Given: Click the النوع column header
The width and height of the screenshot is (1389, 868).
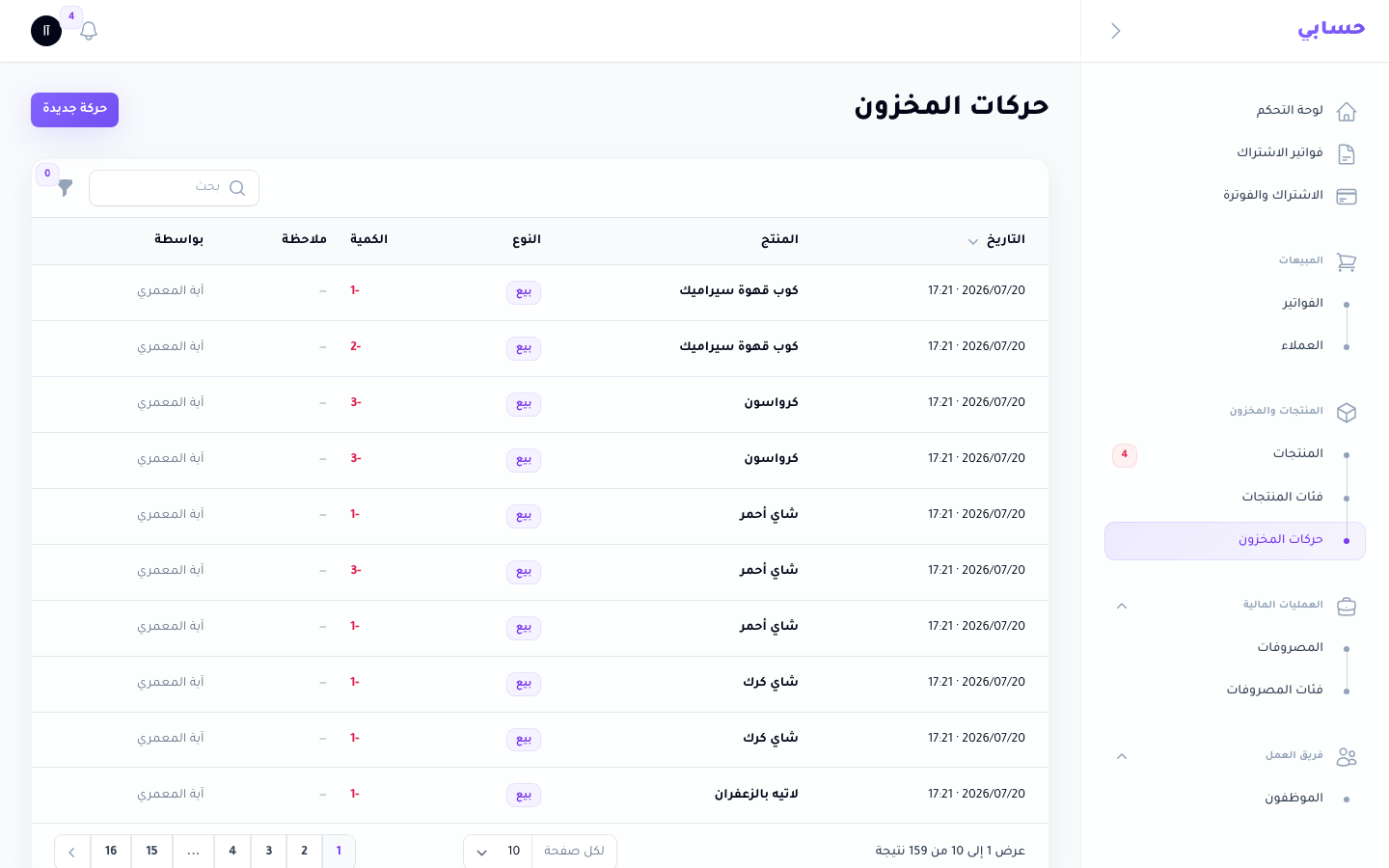Looking at the screenshot, I should (x=527, y=240).
